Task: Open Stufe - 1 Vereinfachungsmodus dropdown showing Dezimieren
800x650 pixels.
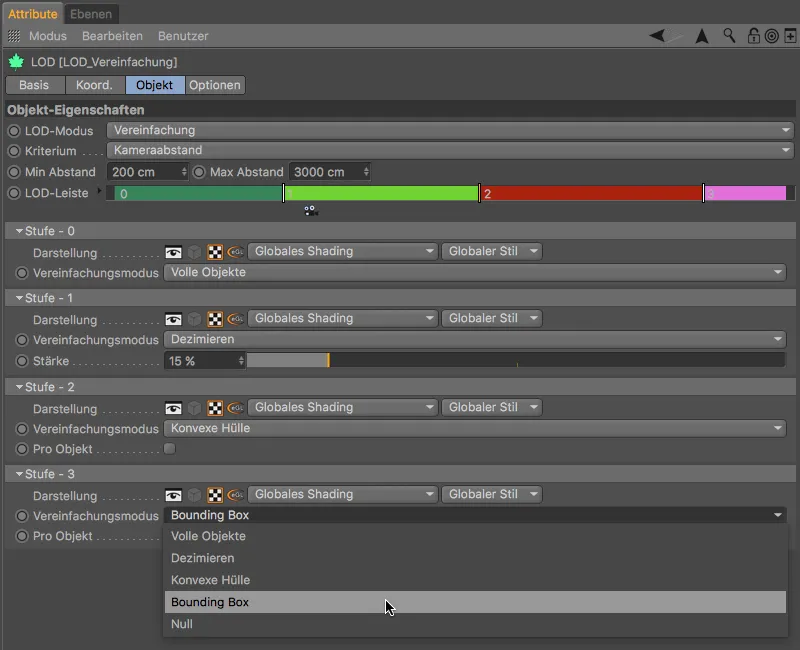Action: (474, 339)
